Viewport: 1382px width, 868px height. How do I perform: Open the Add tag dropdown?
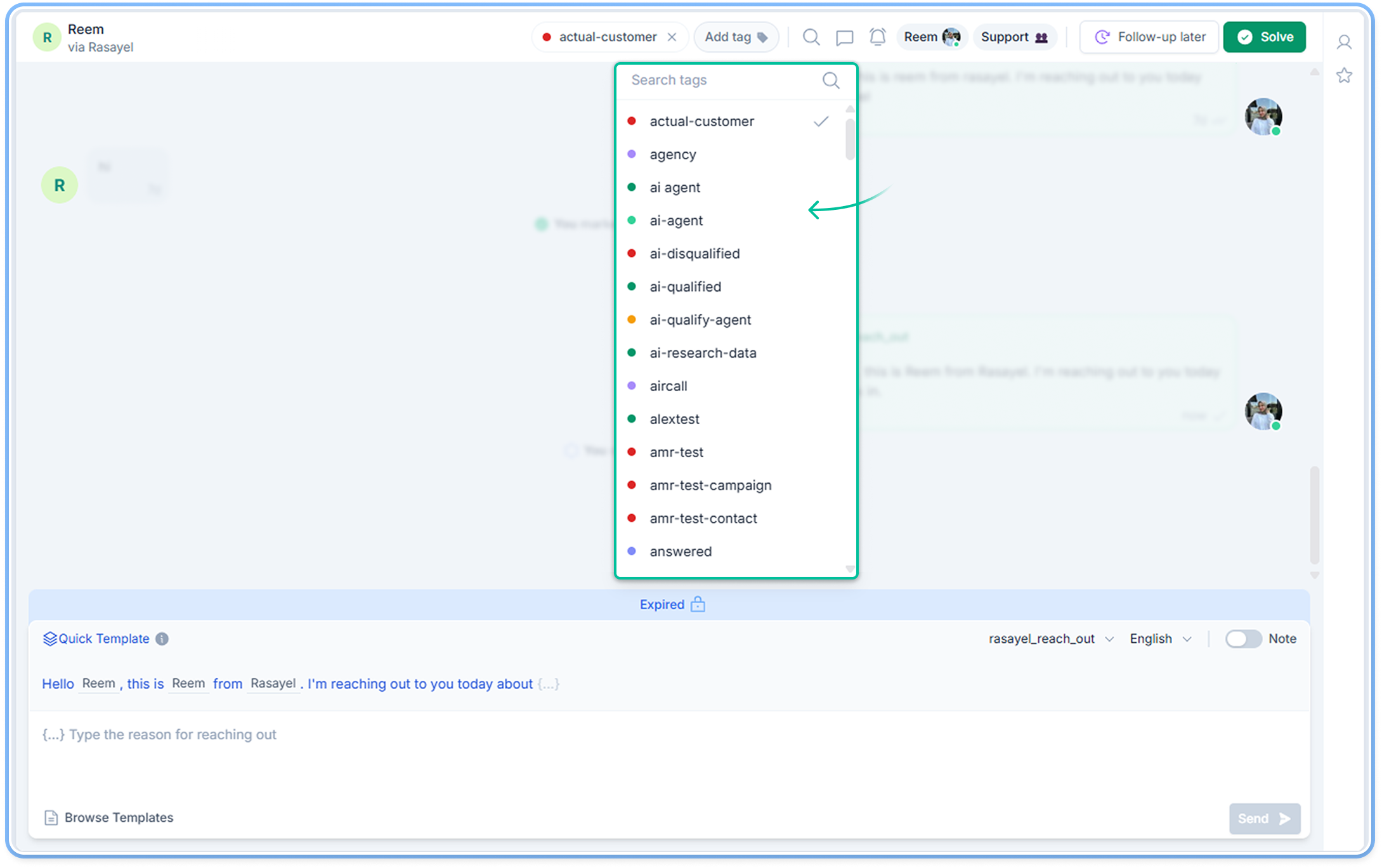[736, 37]
